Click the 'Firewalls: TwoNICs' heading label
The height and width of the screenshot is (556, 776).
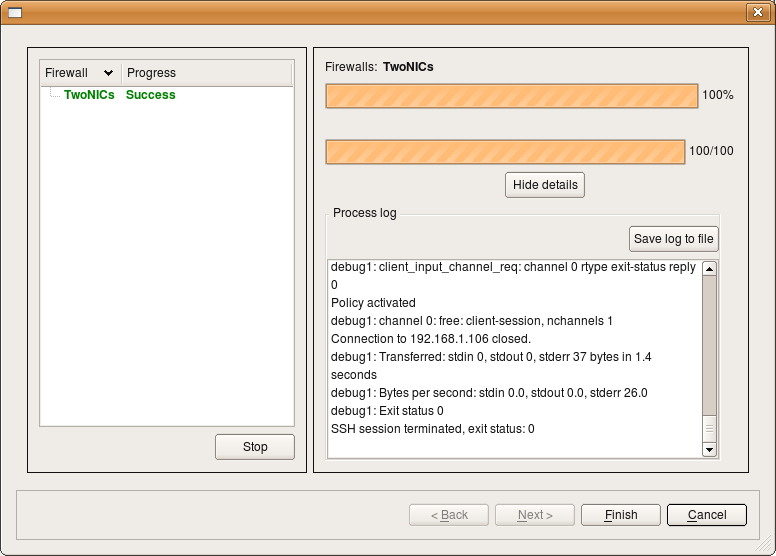click(379, 67)
